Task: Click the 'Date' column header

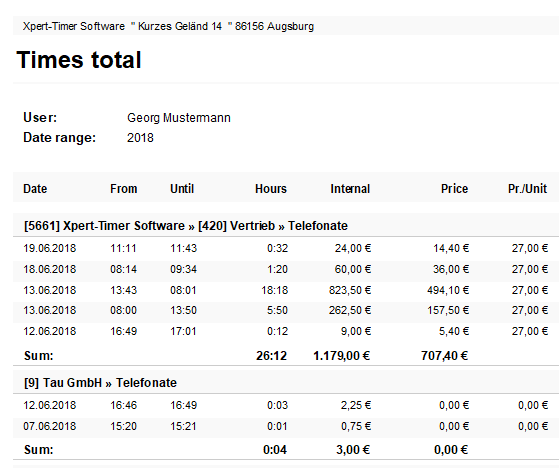Action: 35,189
